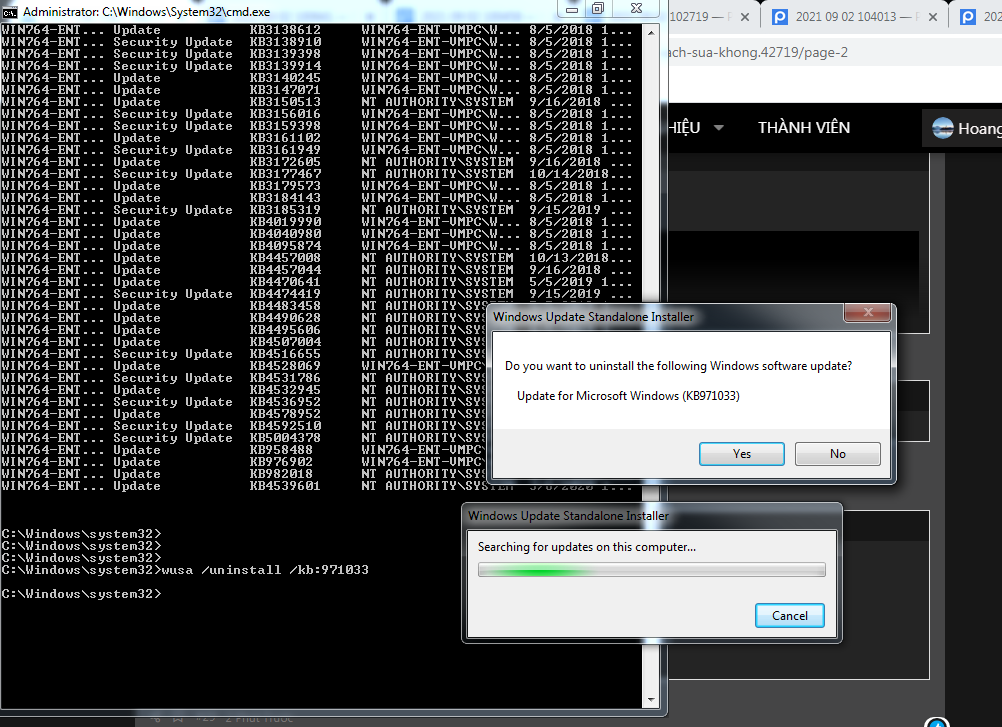Cancel the Searching for updates dialog
The image size is (1002, 727).
point(789,615)
